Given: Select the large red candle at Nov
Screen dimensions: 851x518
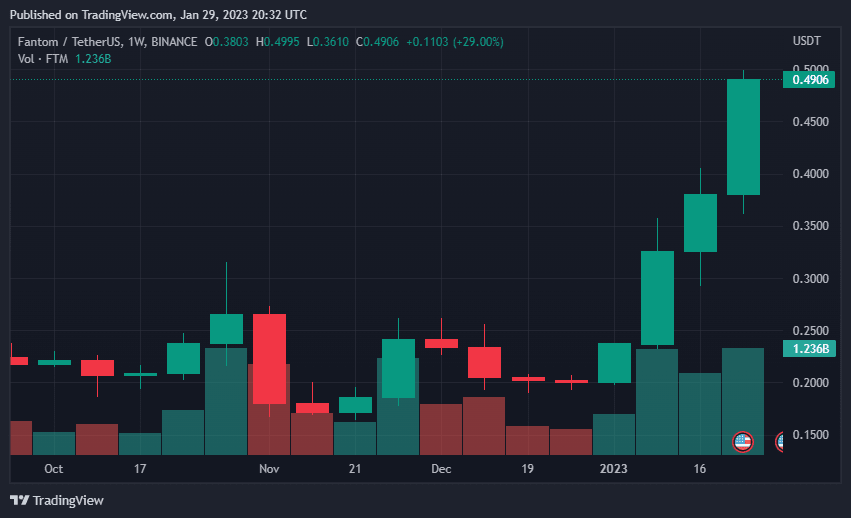Looking at the screenshot, I should click(269, 359).
